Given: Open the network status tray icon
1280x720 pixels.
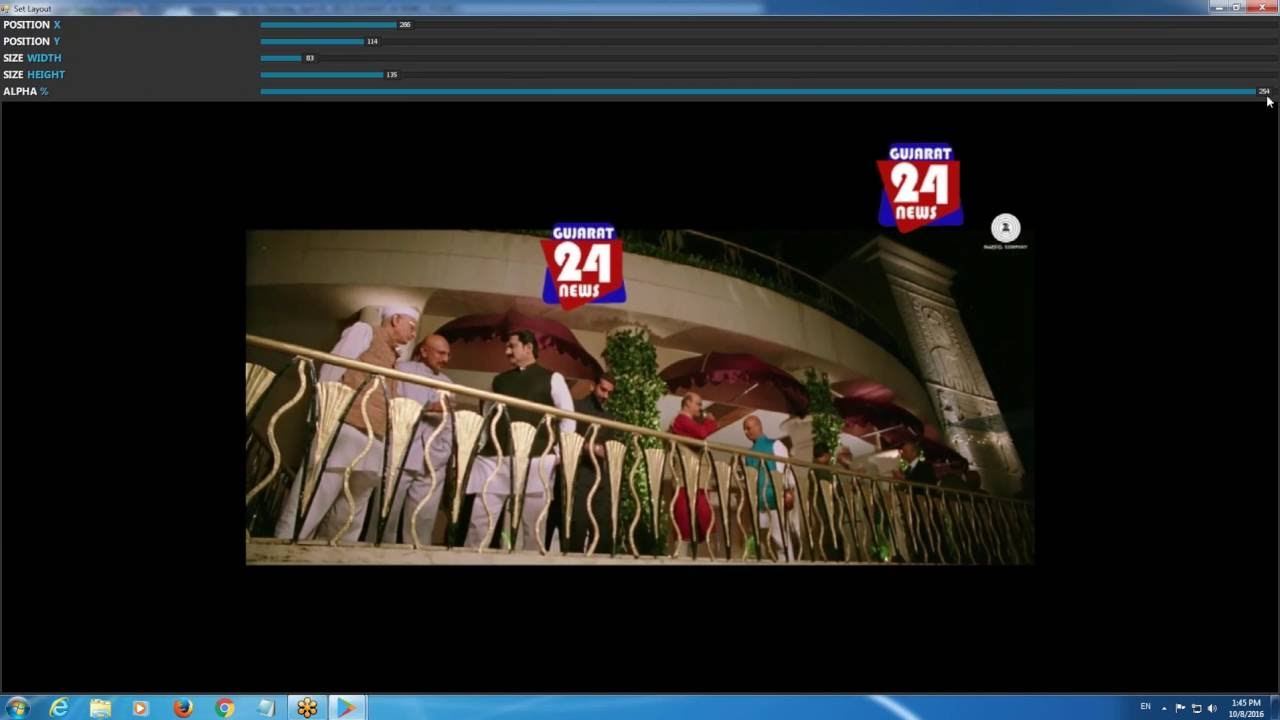Looking at the screenshot, I should click(x=1196, y=708).
